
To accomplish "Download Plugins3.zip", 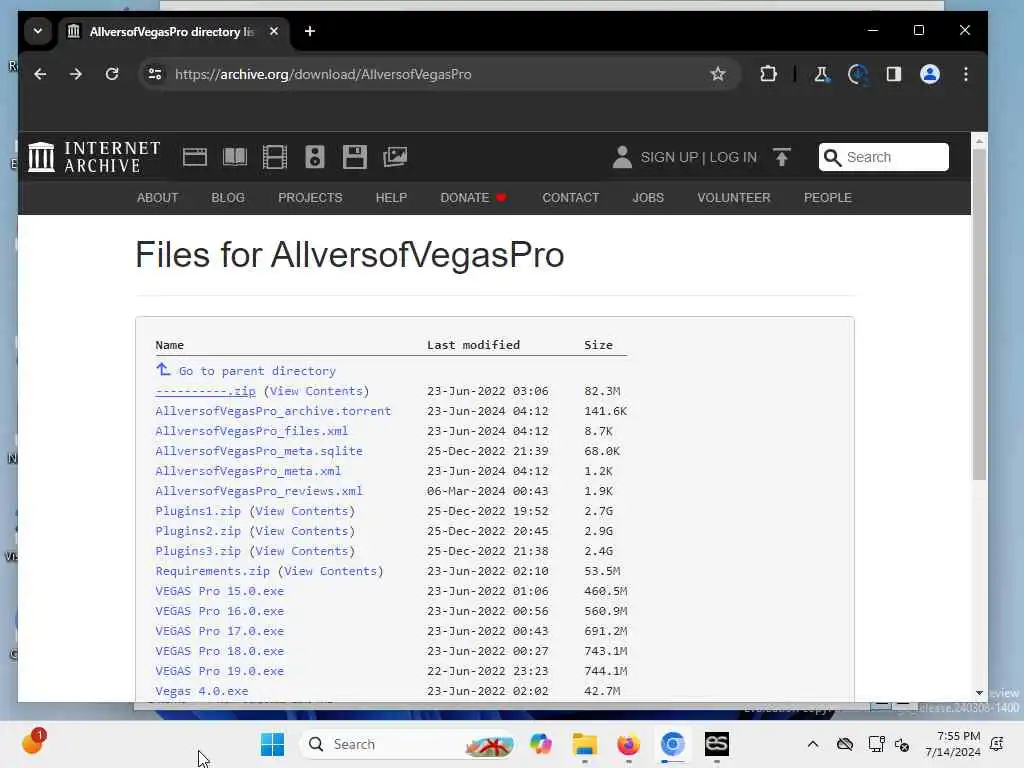I will [x=198, y=551].
